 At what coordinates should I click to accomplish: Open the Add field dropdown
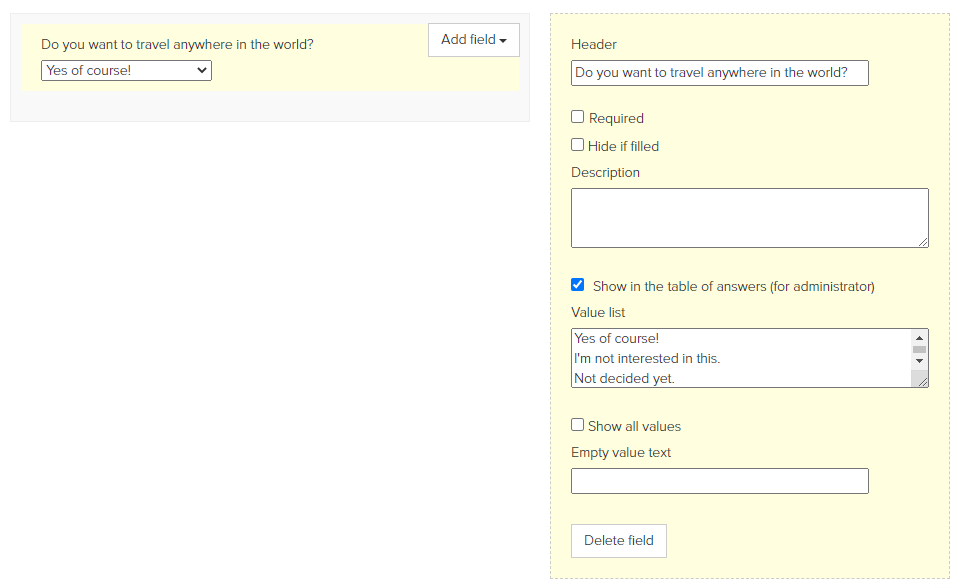[474, 40]
